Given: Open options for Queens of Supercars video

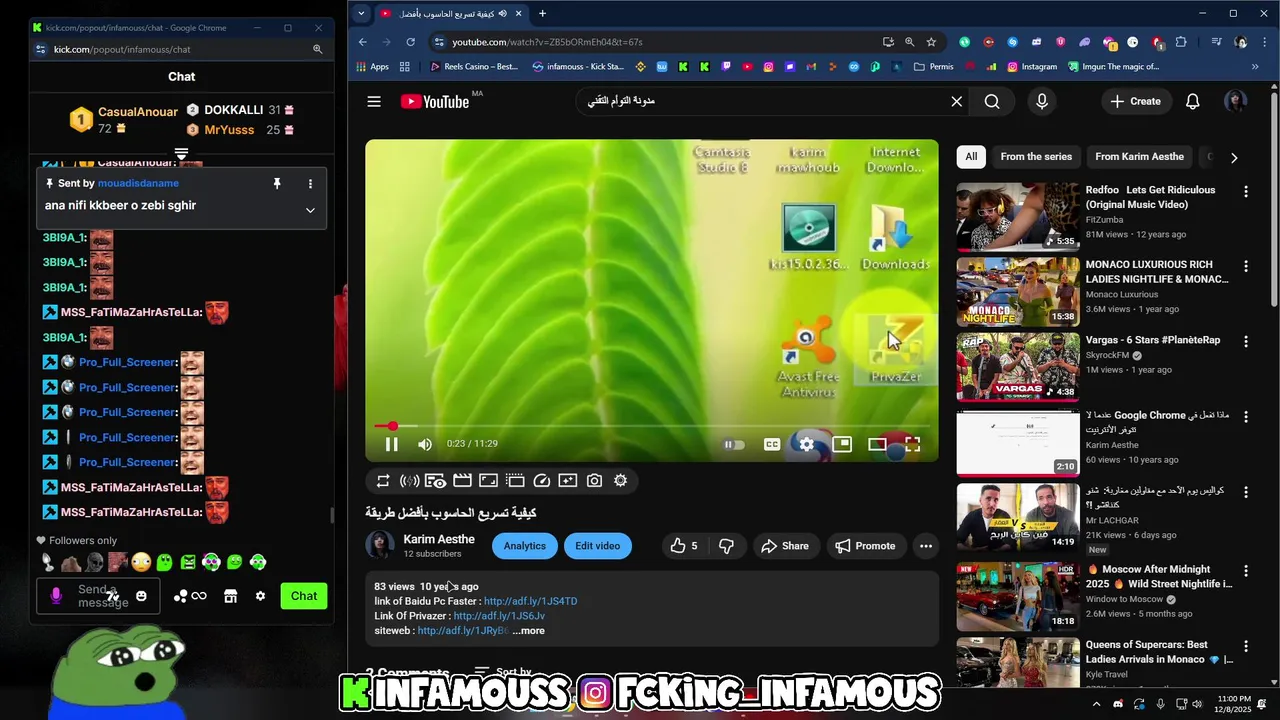Looking at the screenshot, I should [x=1246, y=646].
